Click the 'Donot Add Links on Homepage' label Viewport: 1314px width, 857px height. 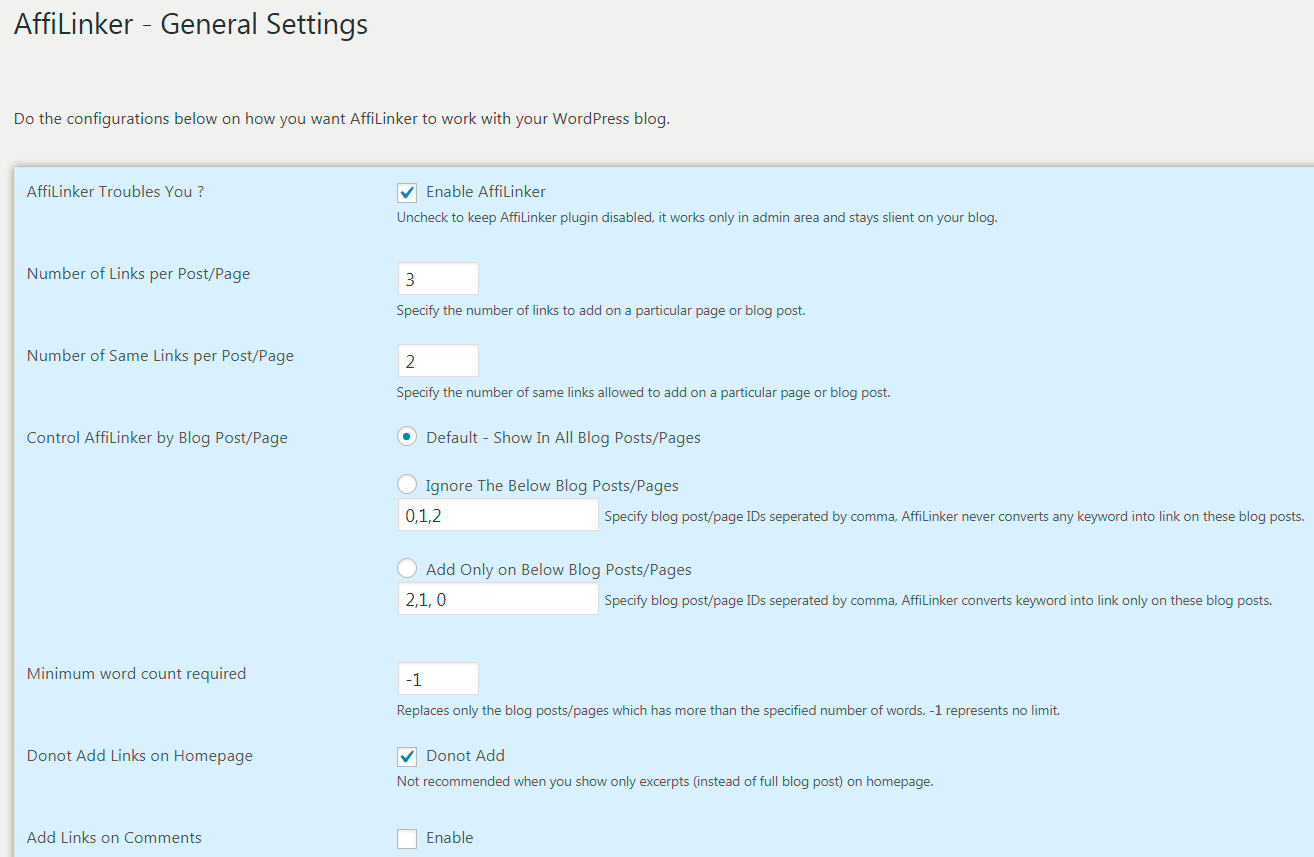pyautogui.click(x=140, y=756)
